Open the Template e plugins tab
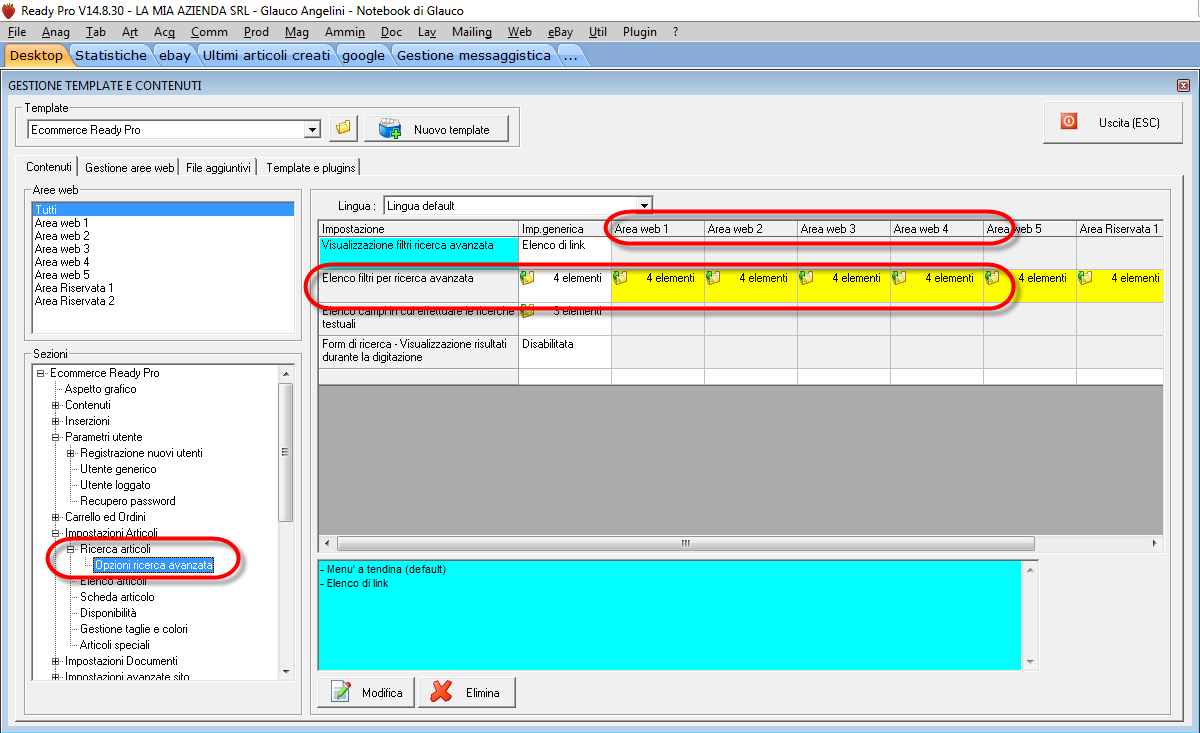Screen dimensions: 1200x733 [x=310, y=168]
